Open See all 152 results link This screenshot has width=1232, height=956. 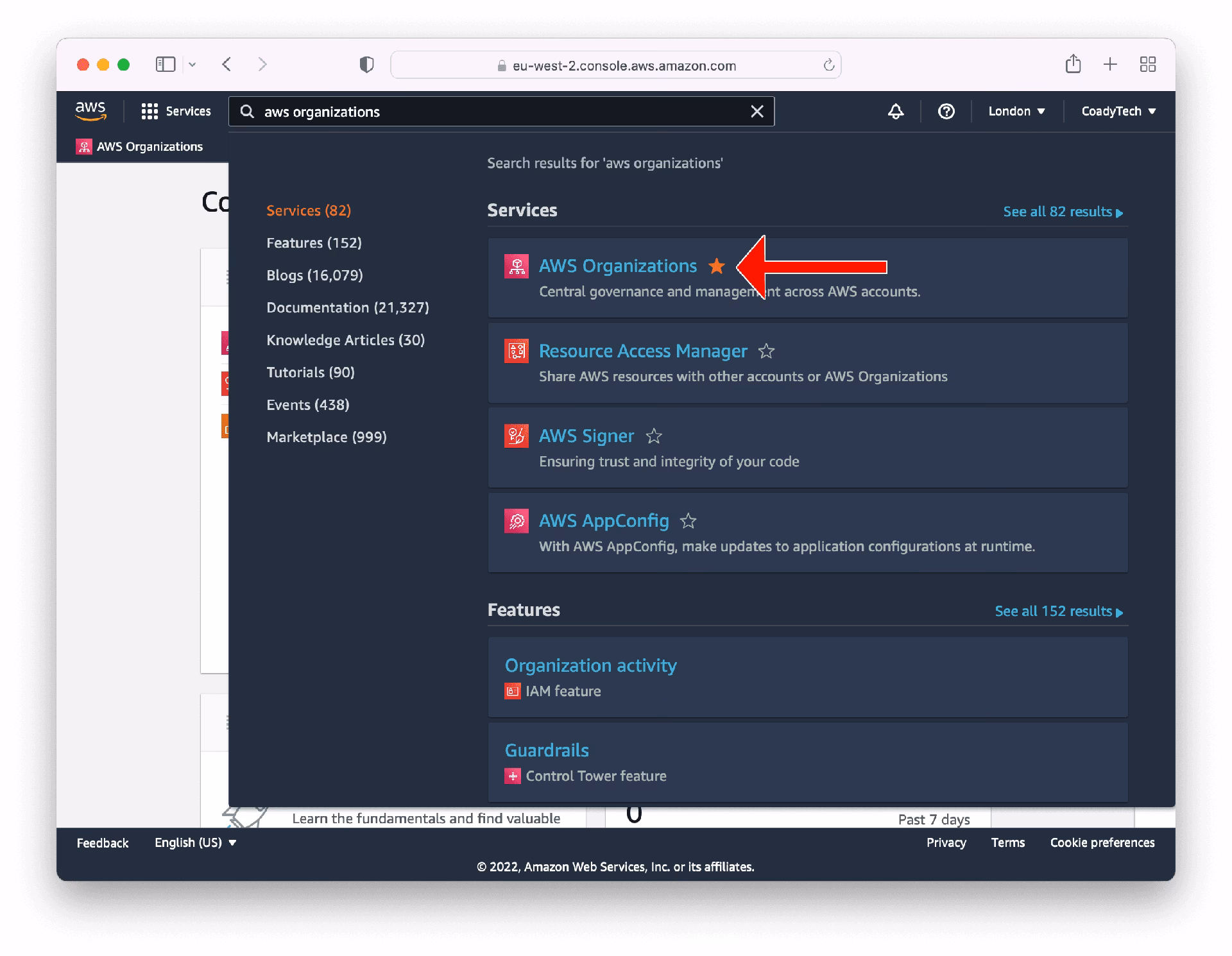[x=1059, y=611]
